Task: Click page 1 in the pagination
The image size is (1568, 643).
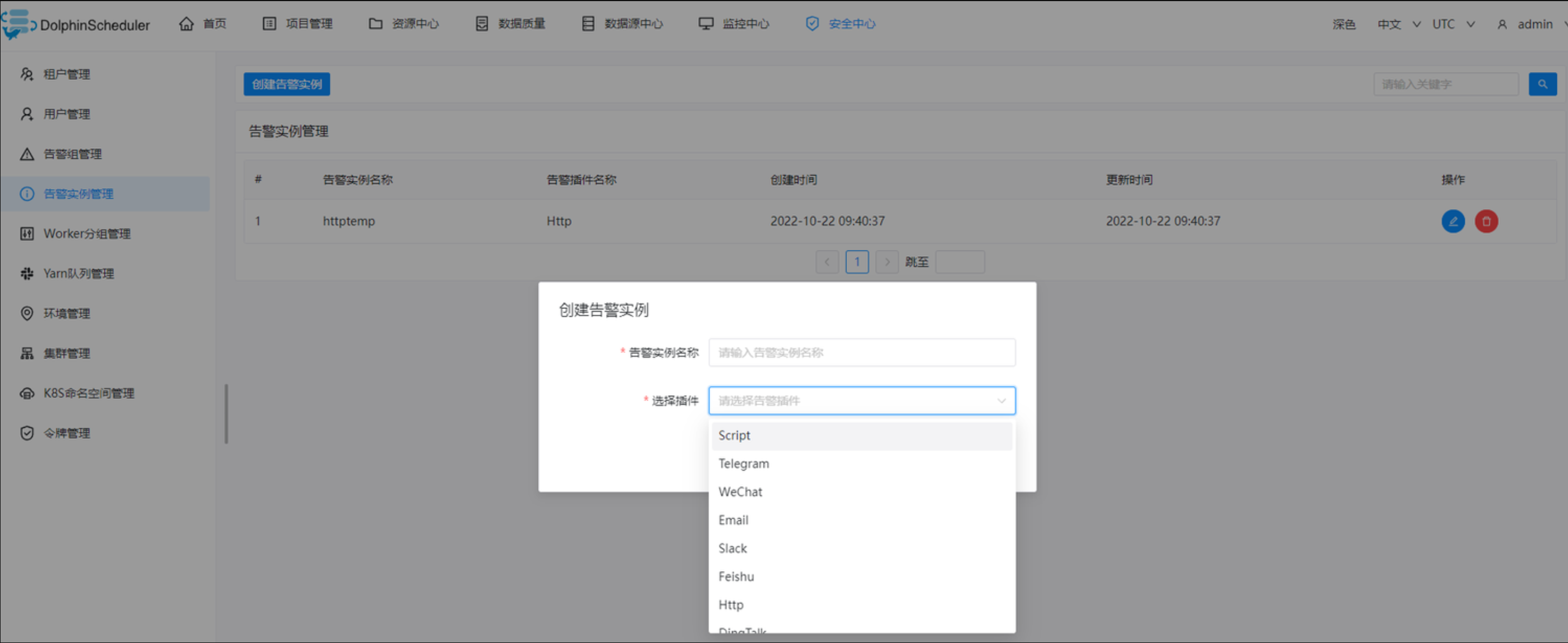Action: click(857, 262)
